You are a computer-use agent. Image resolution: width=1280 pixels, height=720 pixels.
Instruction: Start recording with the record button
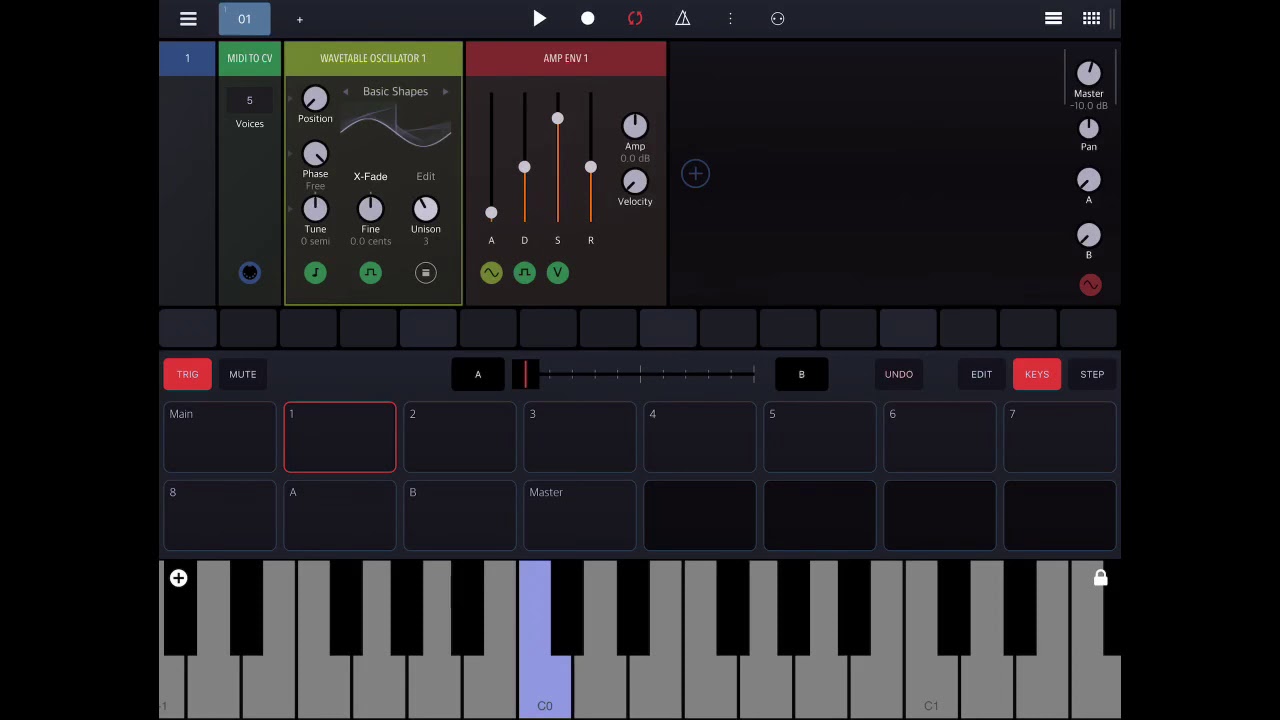click(587, 19)
